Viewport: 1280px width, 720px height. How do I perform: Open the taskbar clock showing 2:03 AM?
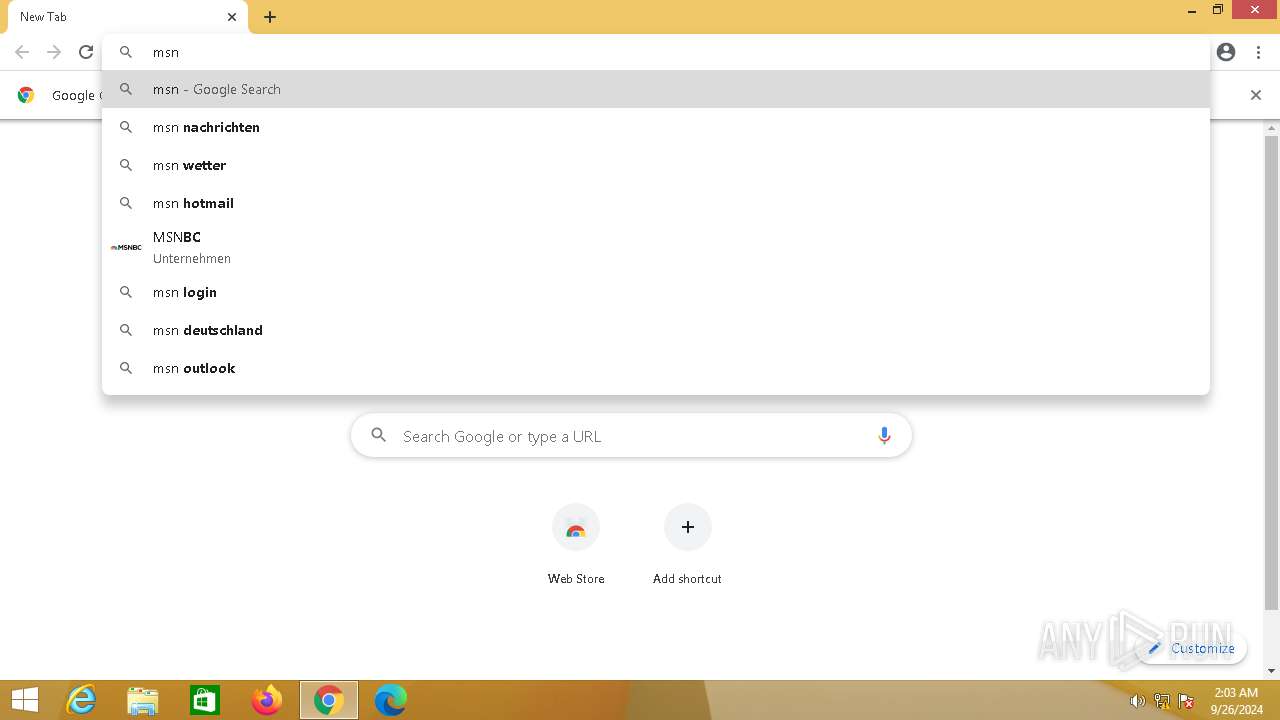pos(1235,700)
